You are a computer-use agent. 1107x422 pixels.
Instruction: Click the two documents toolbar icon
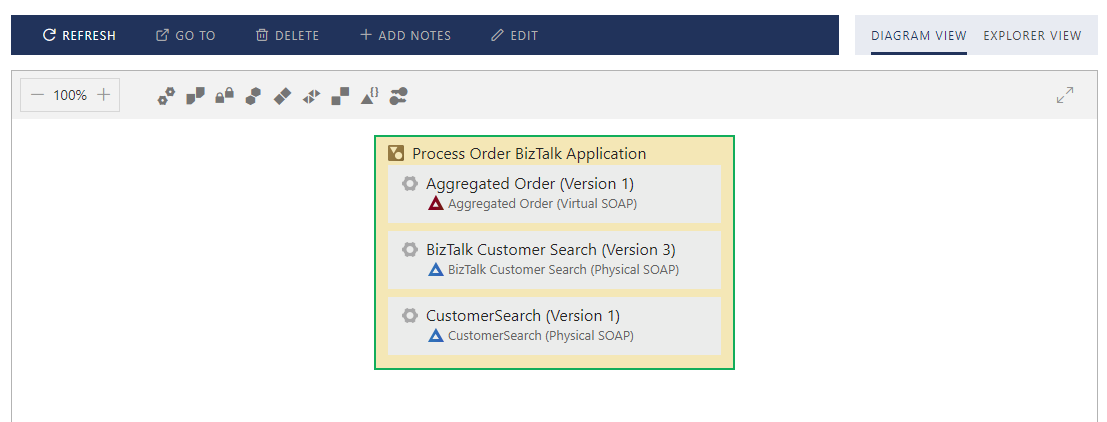(196, 96)
